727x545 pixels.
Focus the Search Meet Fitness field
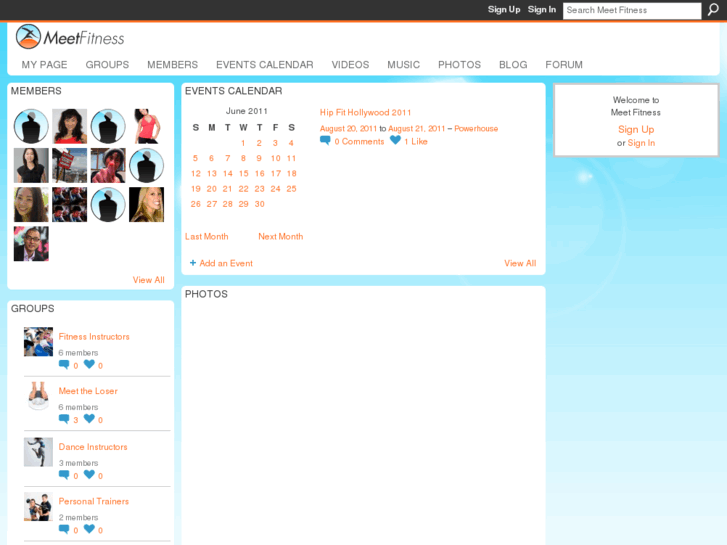tap(632, 10)
